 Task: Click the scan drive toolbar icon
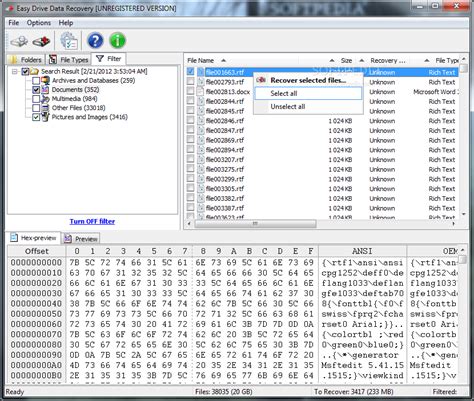coord(19,41)
